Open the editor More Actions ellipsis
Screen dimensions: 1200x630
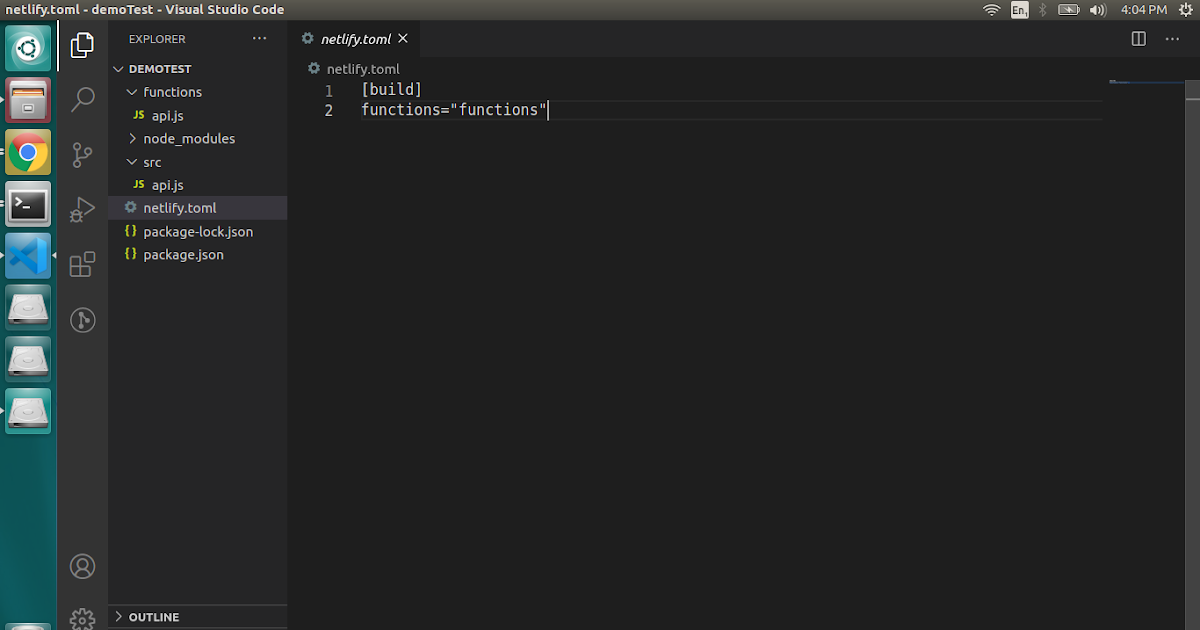click(x=1172, y=38)
